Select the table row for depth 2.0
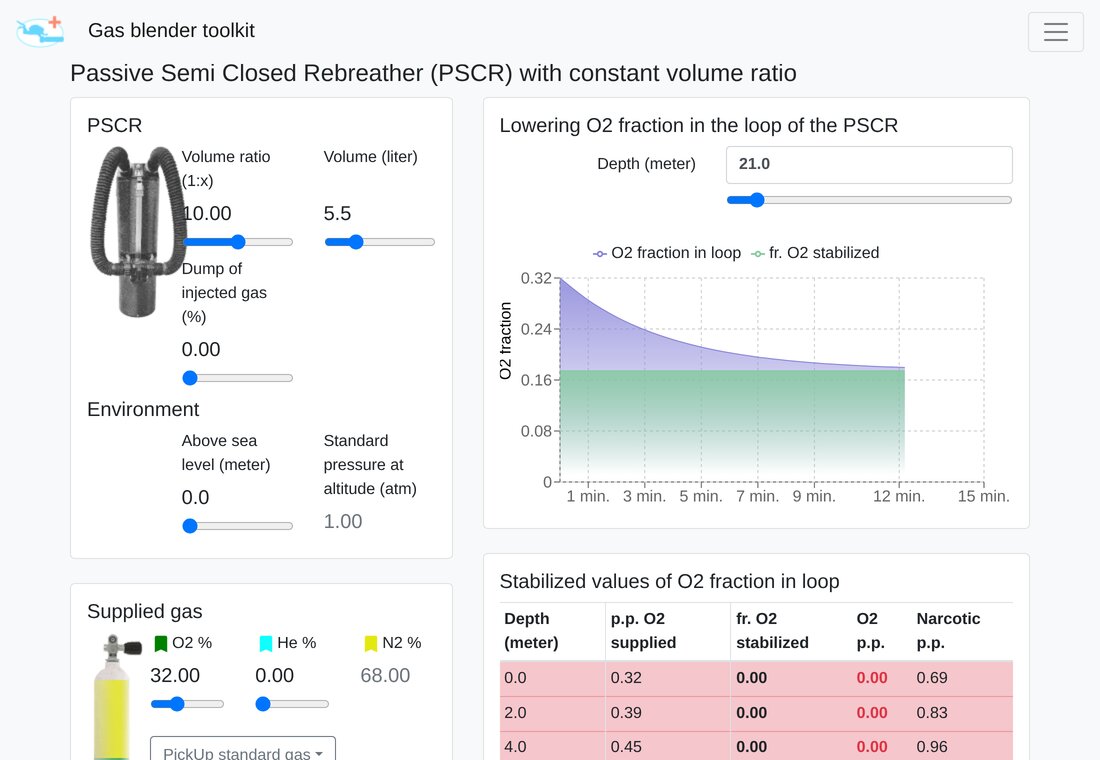 coord(756,713)
